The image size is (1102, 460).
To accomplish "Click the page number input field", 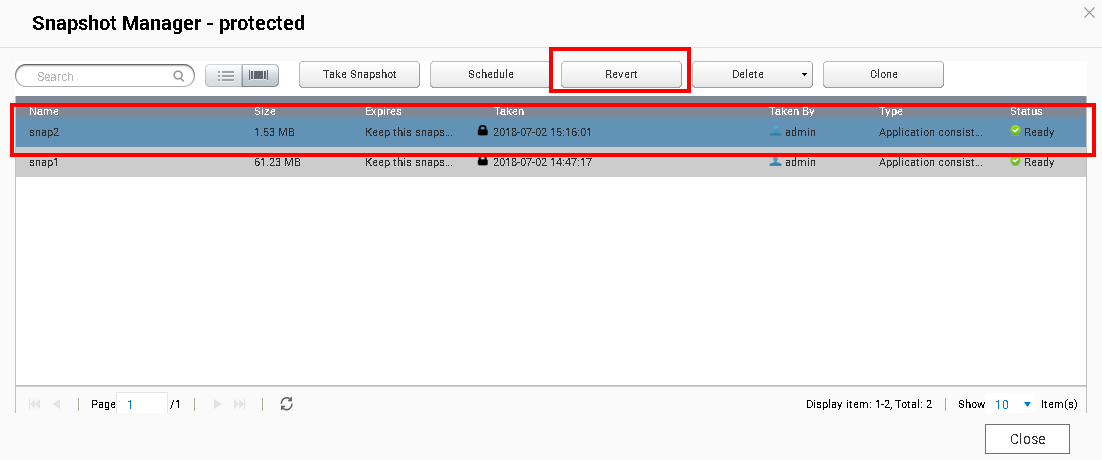I will pyautogui.click(x=142, y=404).
